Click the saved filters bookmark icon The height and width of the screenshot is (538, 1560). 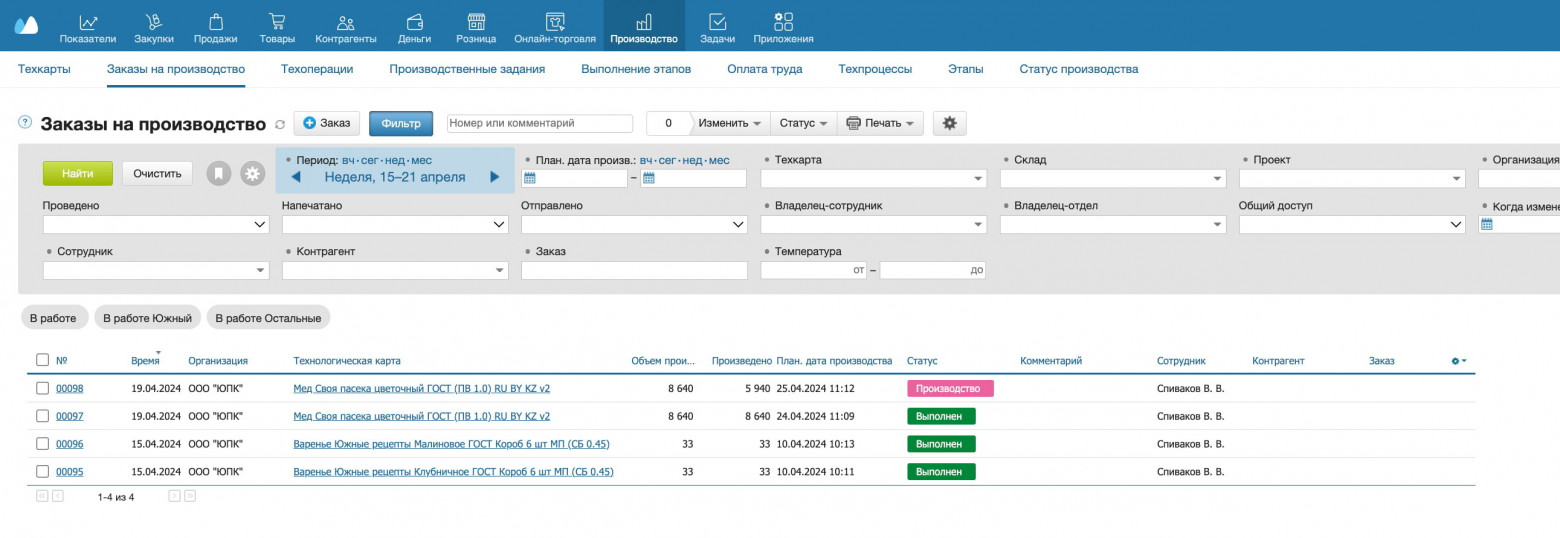tap(219, 174)
